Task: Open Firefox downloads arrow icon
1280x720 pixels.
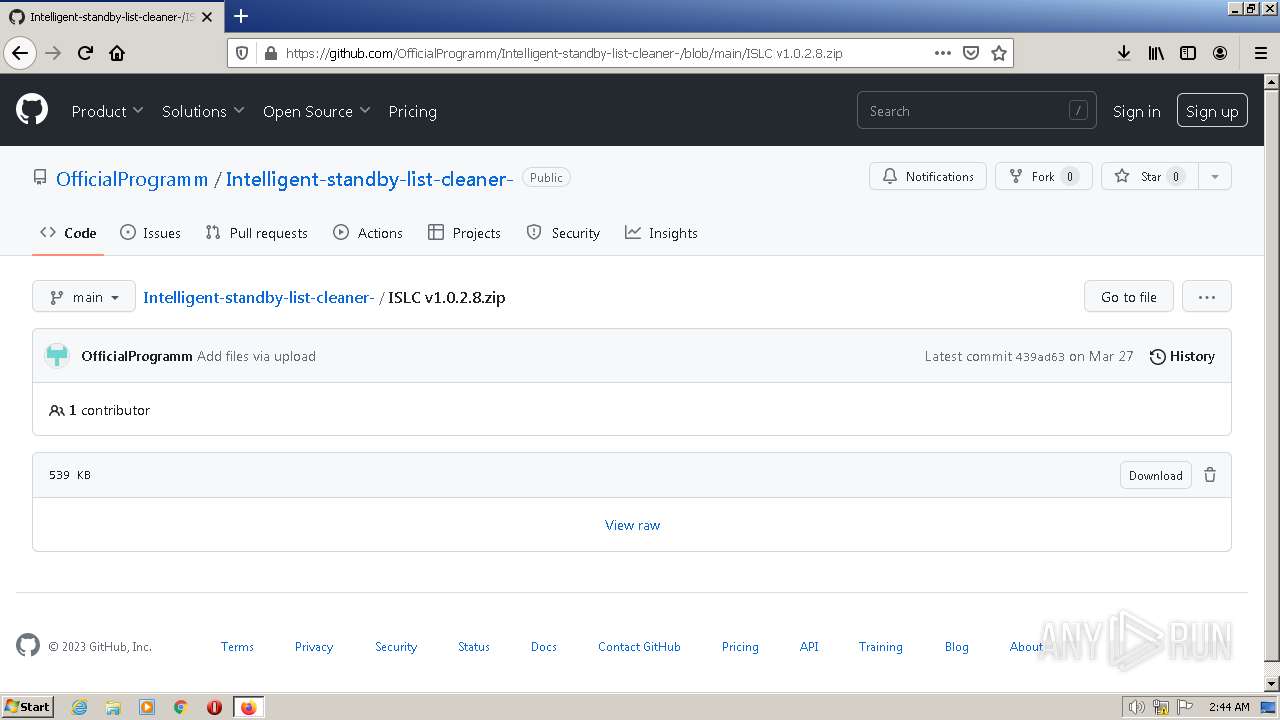Action: (x=1124, y=53)
